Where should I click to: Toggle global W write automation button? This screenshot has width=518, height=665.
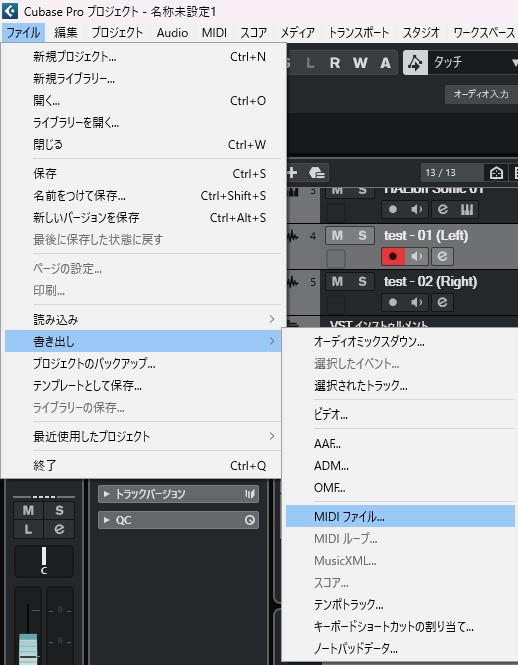tap(360, 63)
